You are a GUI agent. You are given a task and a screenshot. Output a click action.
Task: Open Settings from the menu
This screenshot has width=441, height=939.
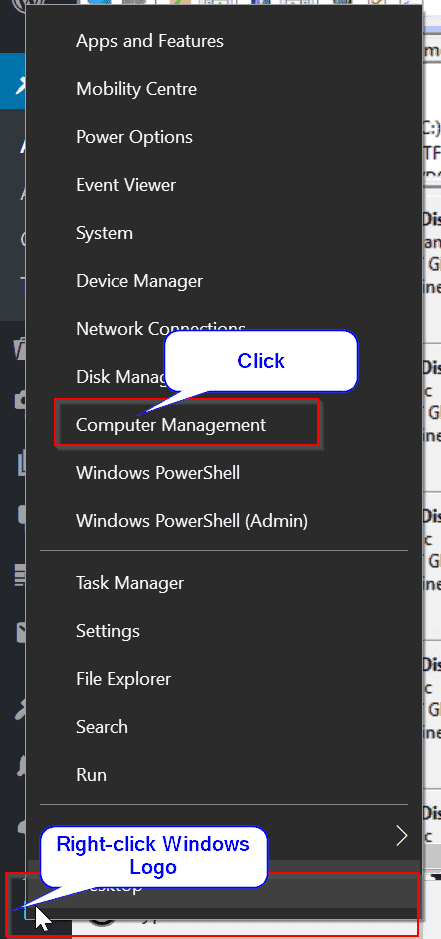tap(108, 631)
